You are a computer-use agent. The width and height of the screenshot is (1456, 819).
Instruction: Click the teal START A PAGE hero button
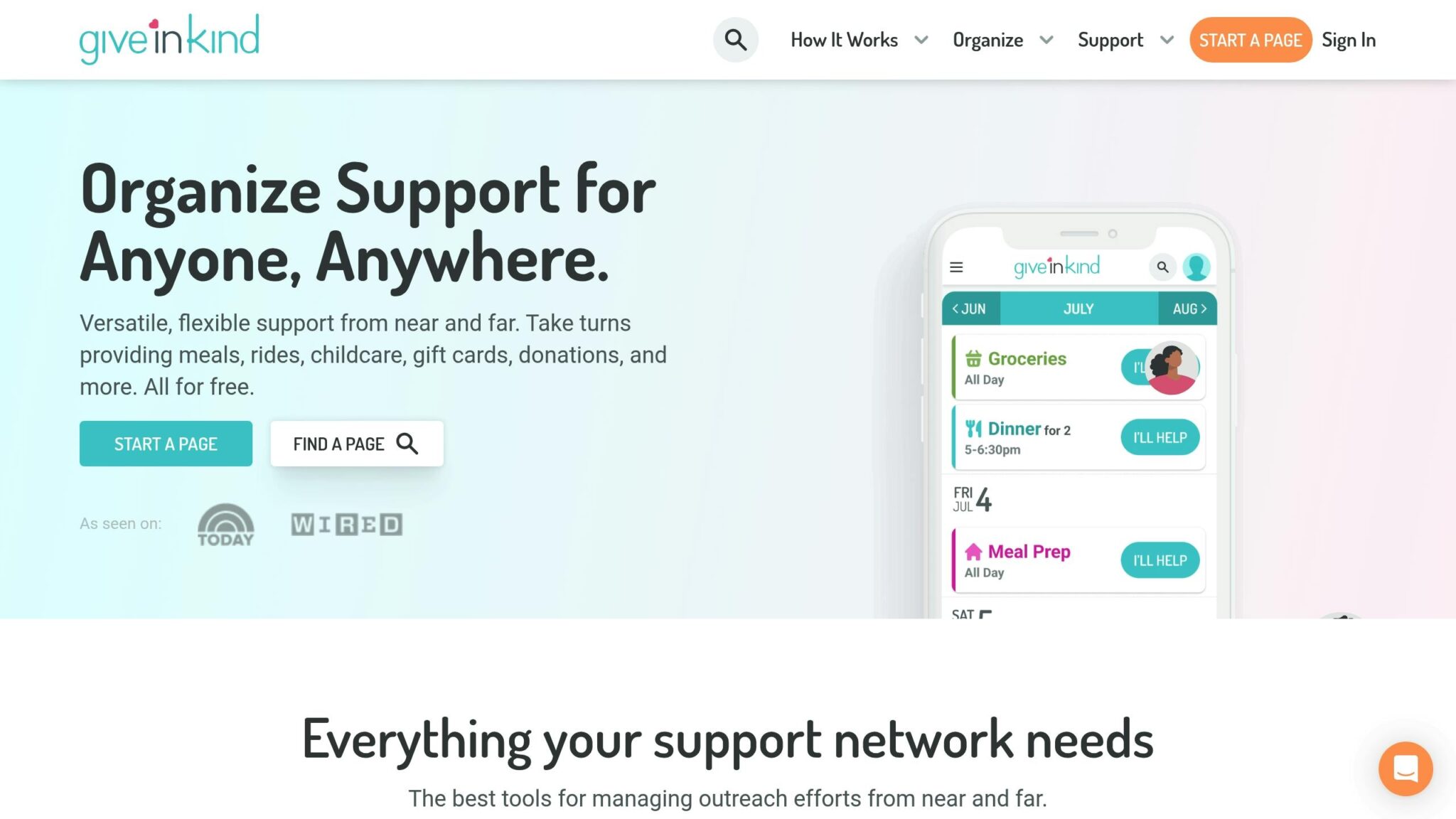click(166, 444)
